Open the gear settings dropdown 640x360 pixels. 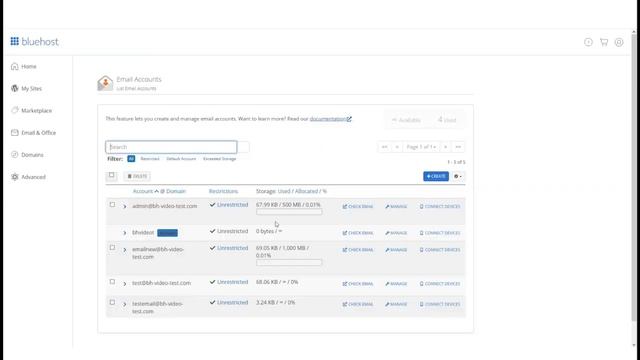pos(458,176)
